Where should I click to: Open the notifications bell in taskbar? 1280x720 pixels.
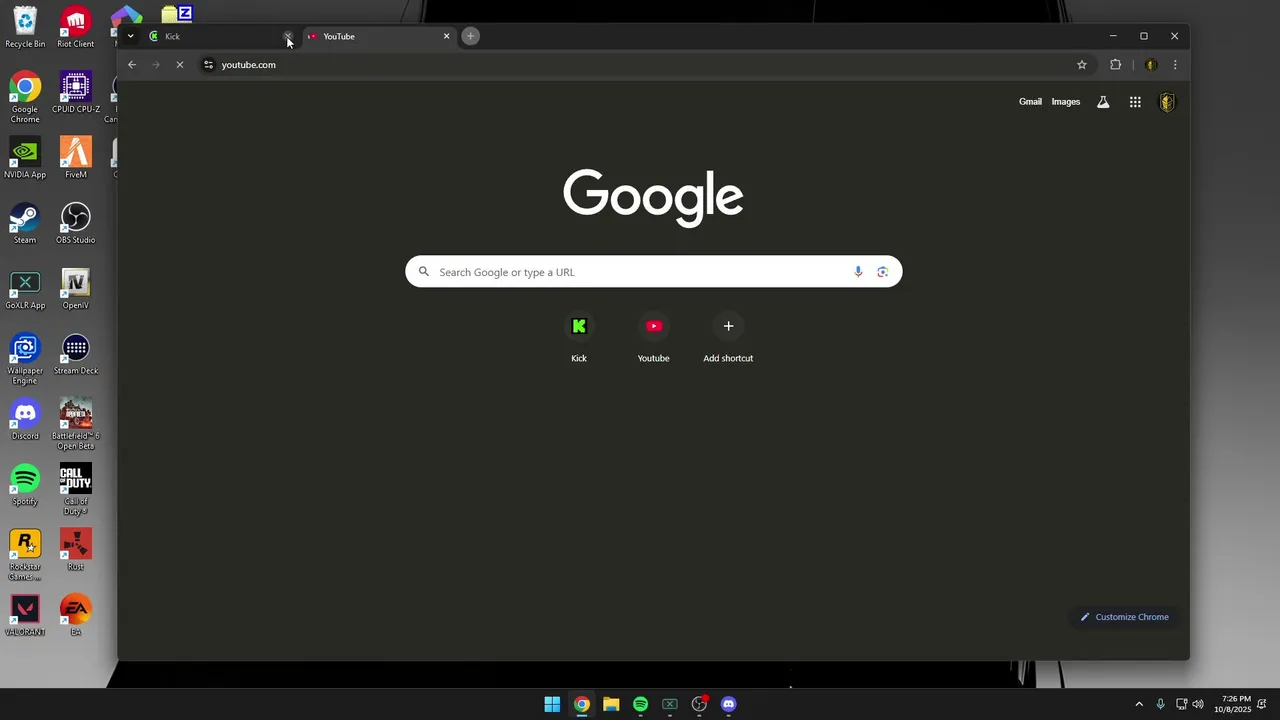[x=1263, y=704]
